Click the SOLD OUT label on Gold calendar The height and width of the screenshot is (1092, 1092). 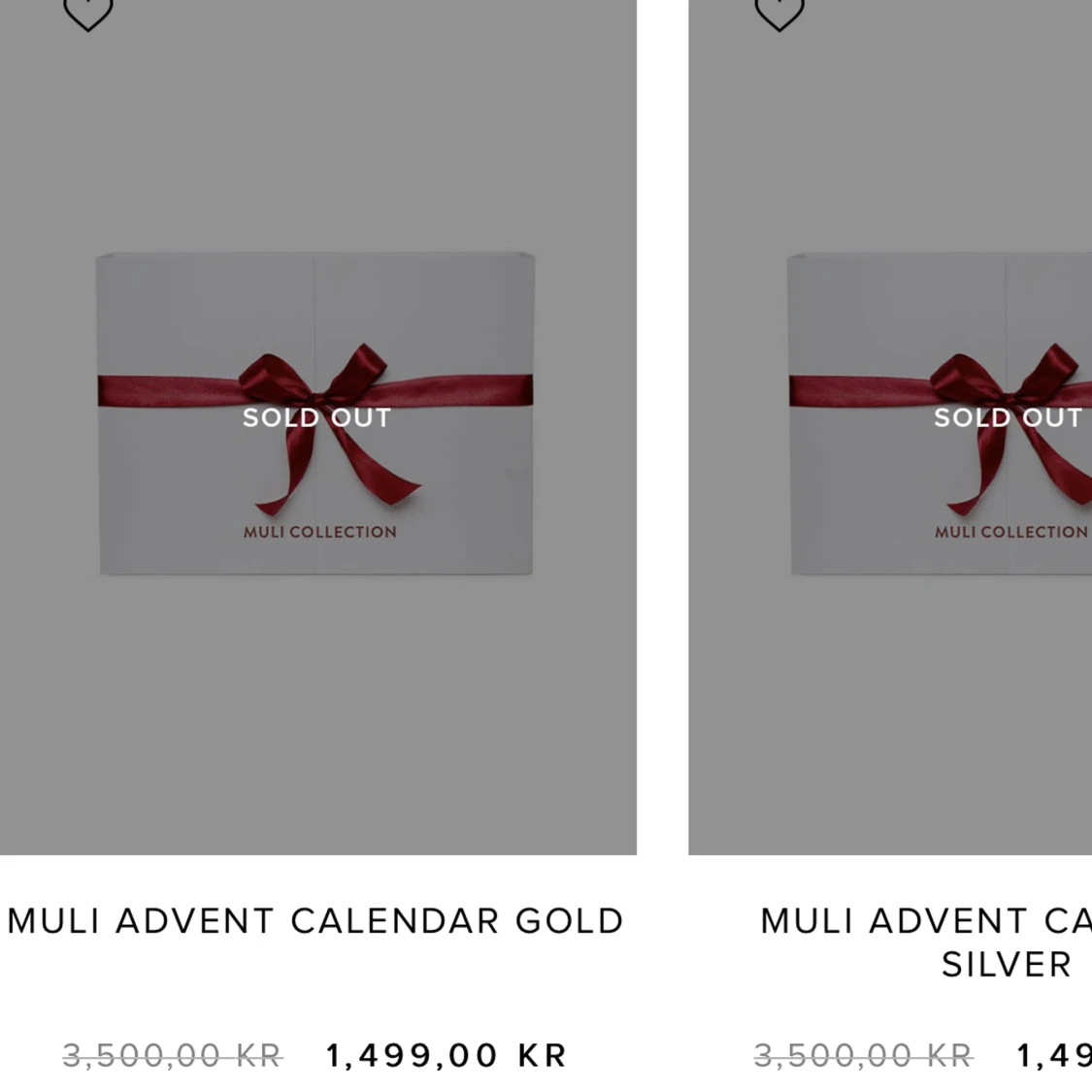tap(316, 417)
